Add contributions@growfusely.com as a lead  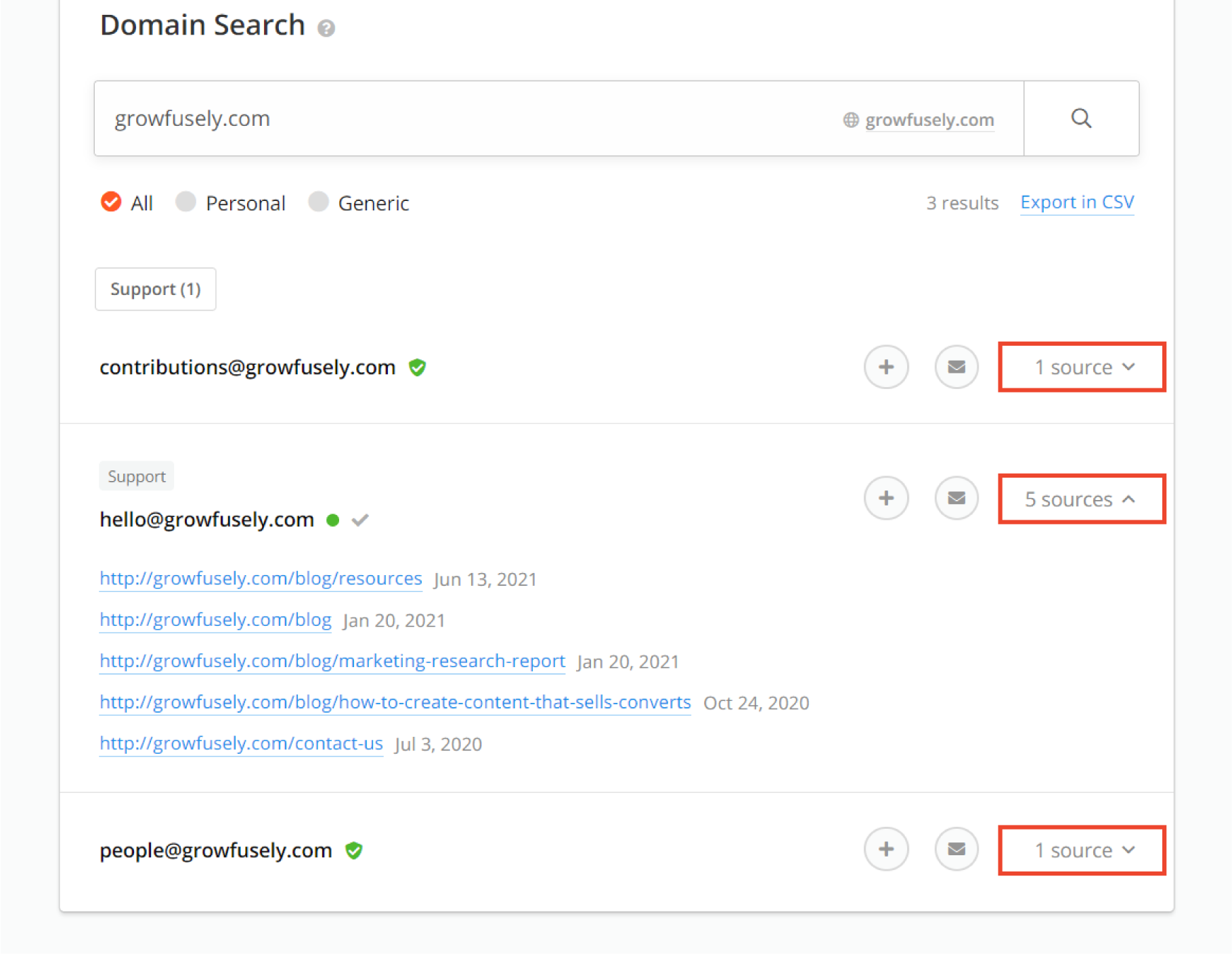[x=886, y=367]
